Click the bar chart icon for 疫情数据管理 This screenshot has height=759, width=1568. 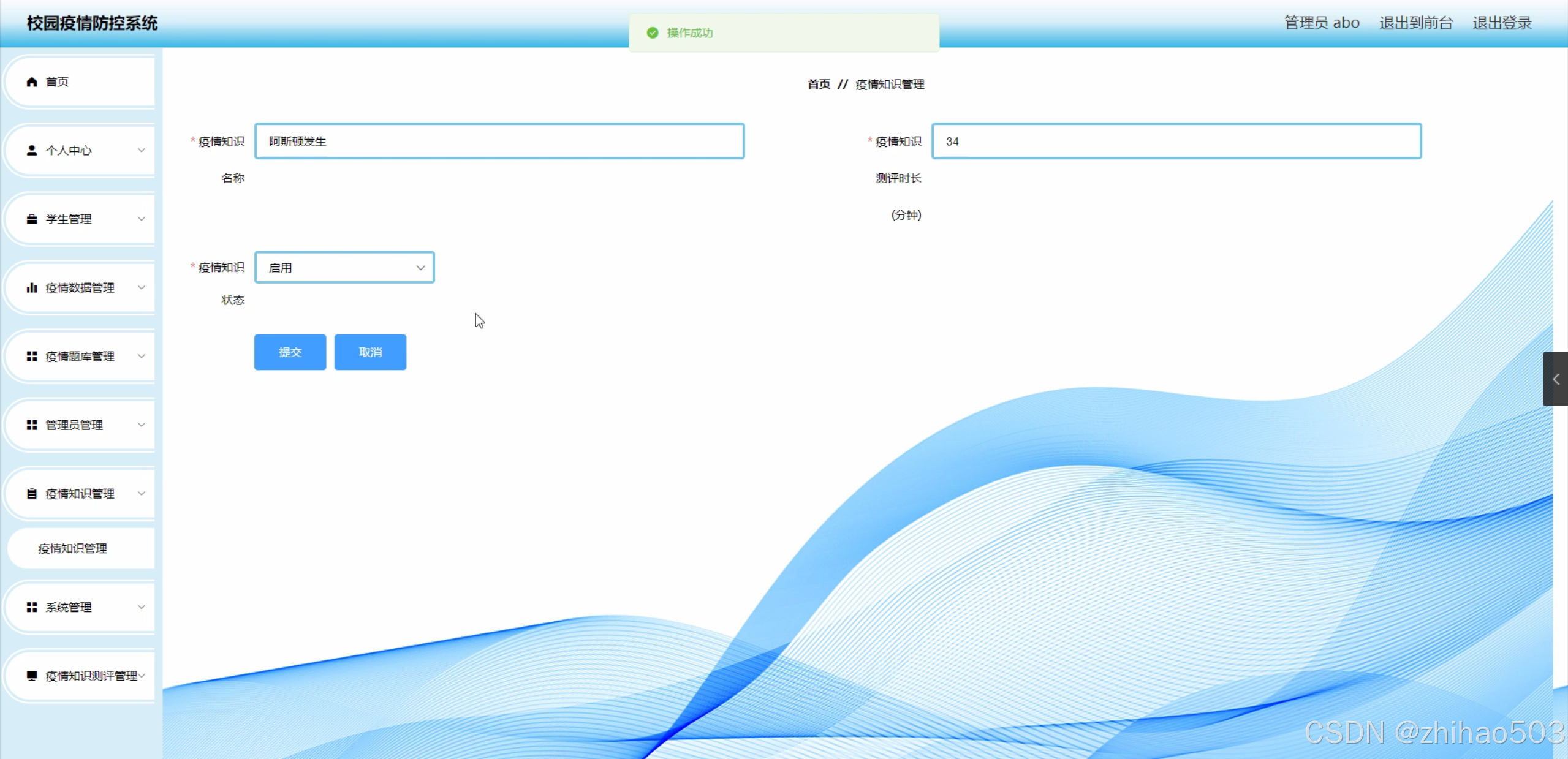pyautogui.click(x=32, y=288)
